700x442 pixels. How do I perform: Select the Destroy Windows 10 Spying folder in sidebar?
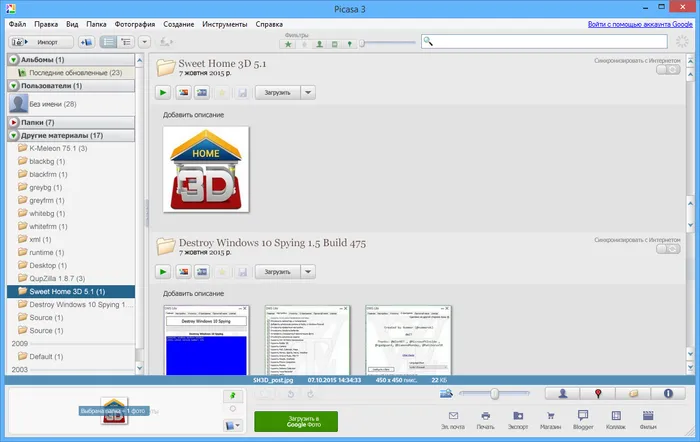(71, 304)
